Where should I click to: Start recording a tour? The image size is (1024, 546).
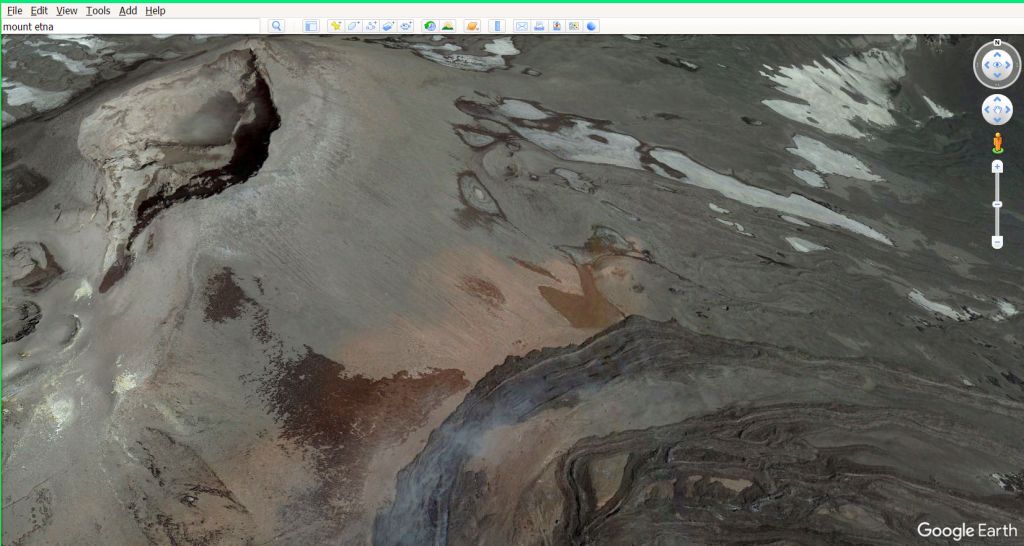click(x=406, y=26)
